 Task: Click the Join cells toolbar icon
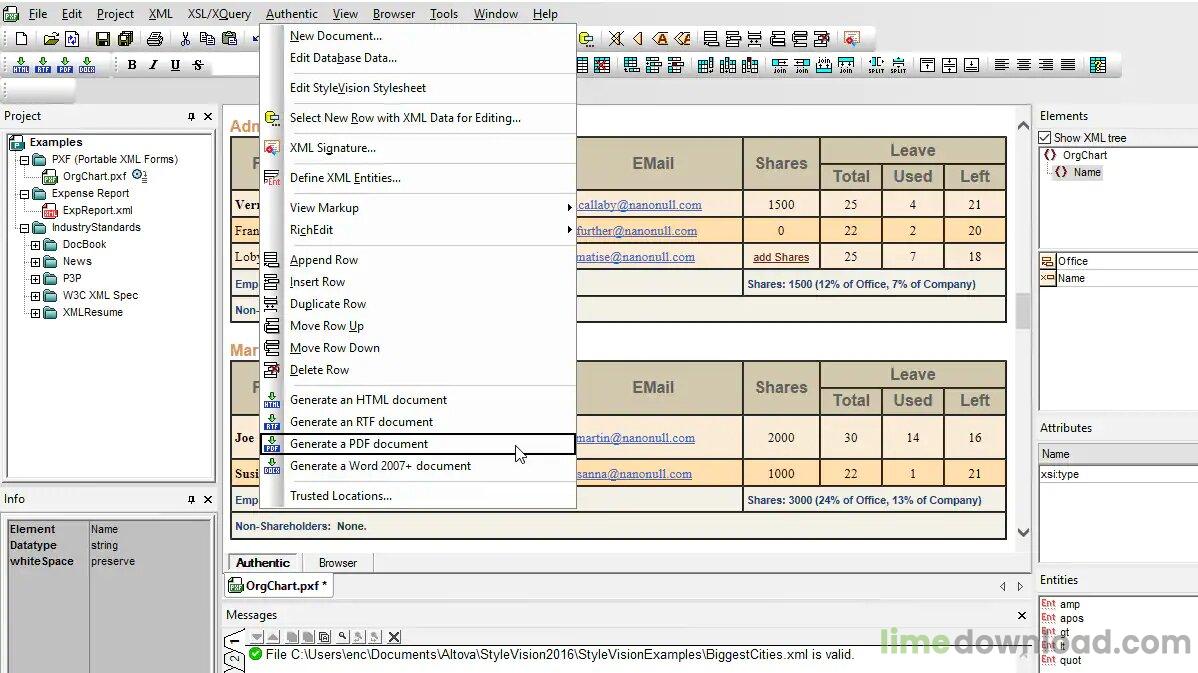(781, 65)
